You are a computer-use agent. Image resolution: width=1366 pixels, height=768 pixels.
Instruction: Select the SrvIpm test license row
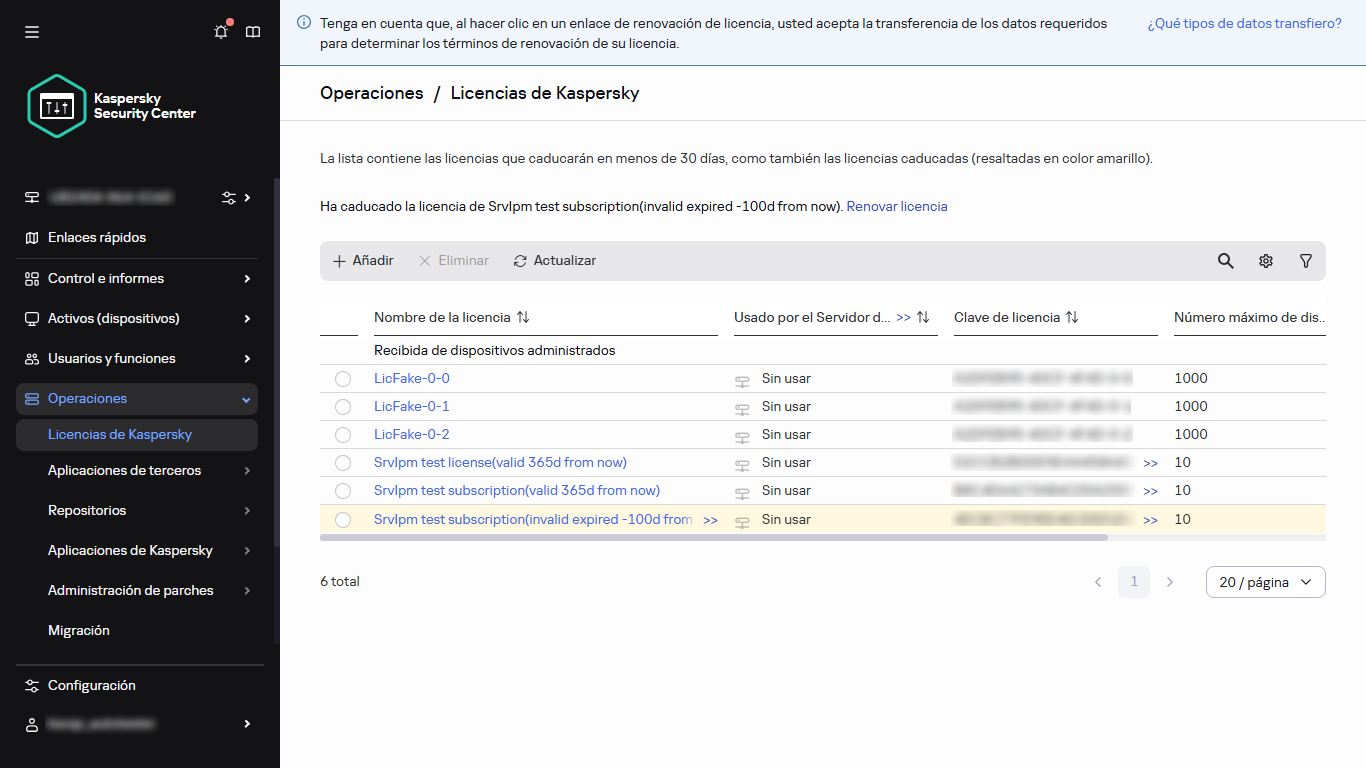(343, 462)
